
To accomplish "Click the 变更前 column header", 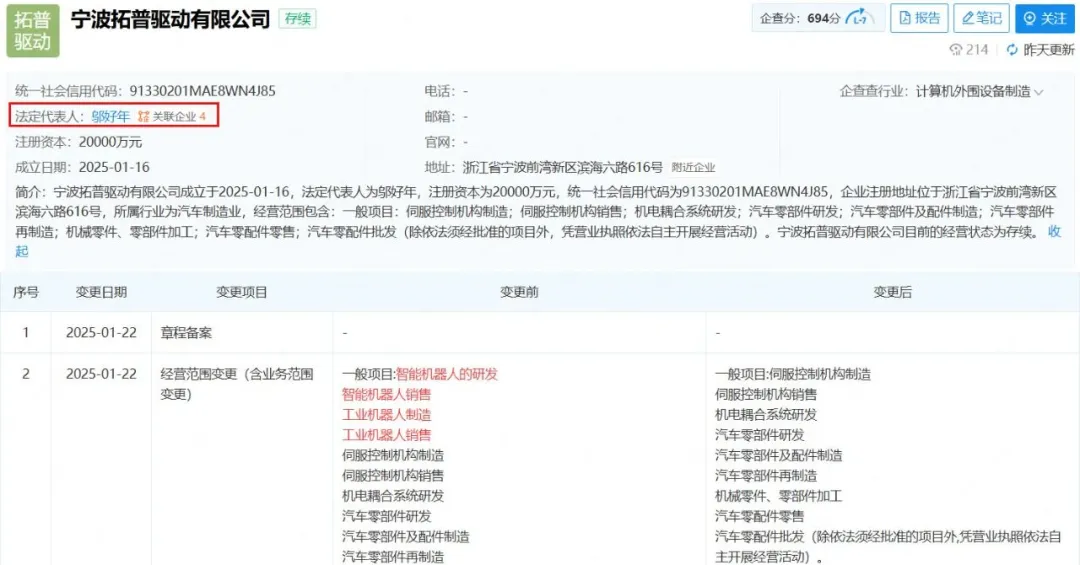I will (x=519, y=292).
